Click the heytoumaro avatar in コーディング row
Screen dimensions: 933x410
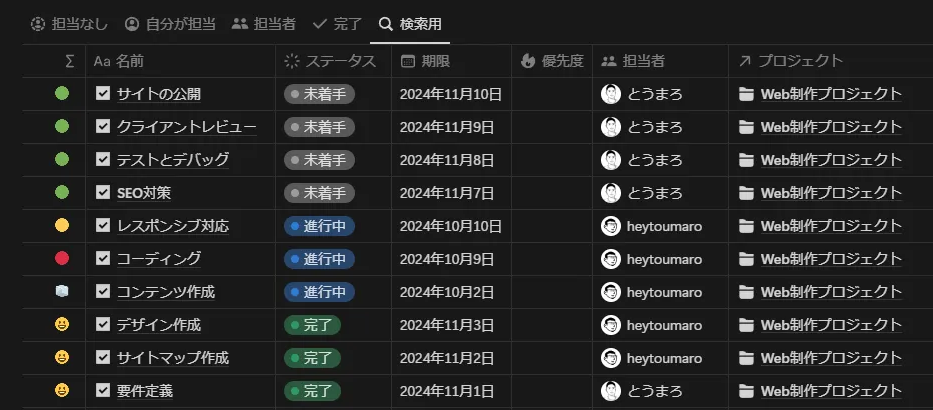click(611, 259)
